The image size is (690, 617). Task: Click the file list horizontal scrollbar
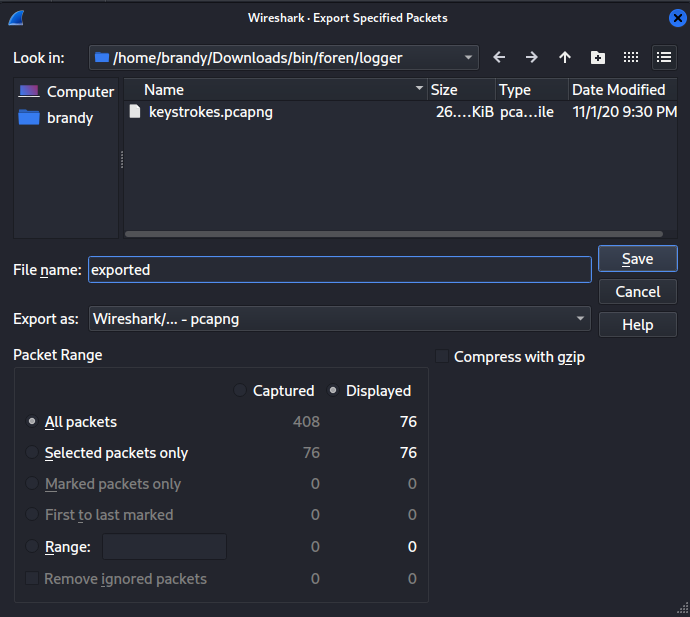[394, 234]
